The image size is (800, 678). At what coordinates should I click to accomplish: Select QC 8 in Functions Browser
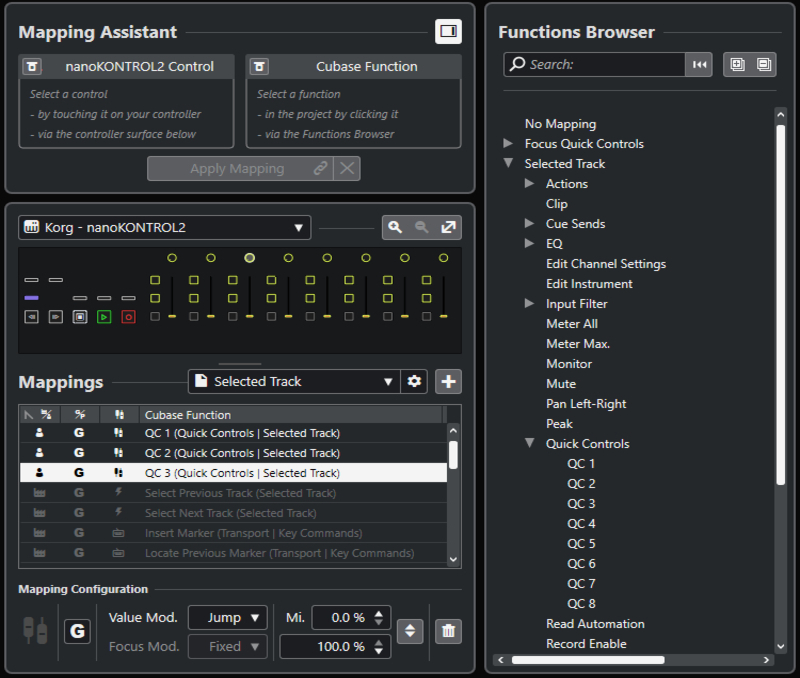pyautogui.click(x=581, y=604)
